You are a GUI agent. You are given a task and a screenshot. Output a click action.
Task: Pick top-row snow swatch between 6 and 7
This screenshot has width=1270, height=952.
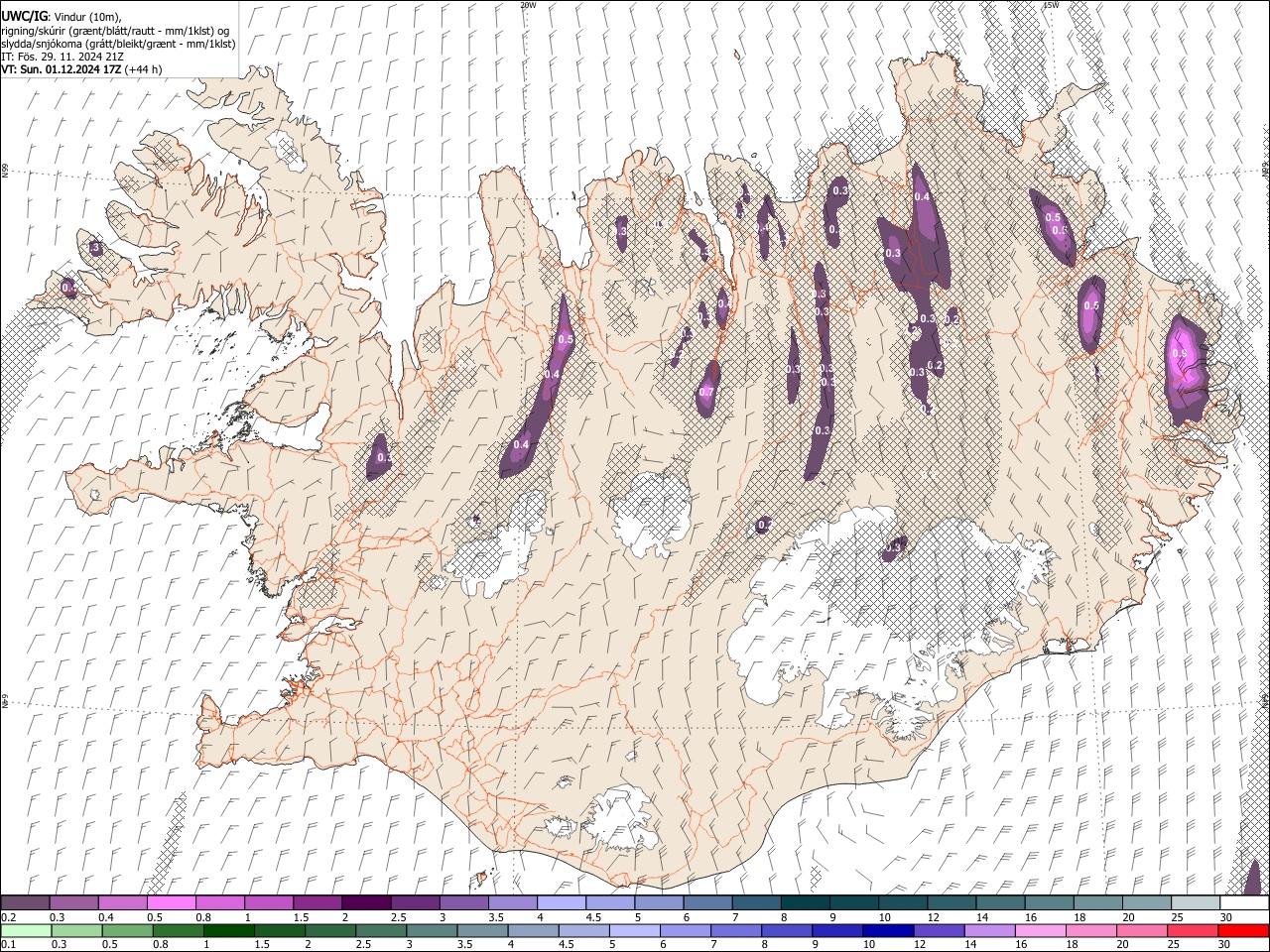tap(707, 903)
